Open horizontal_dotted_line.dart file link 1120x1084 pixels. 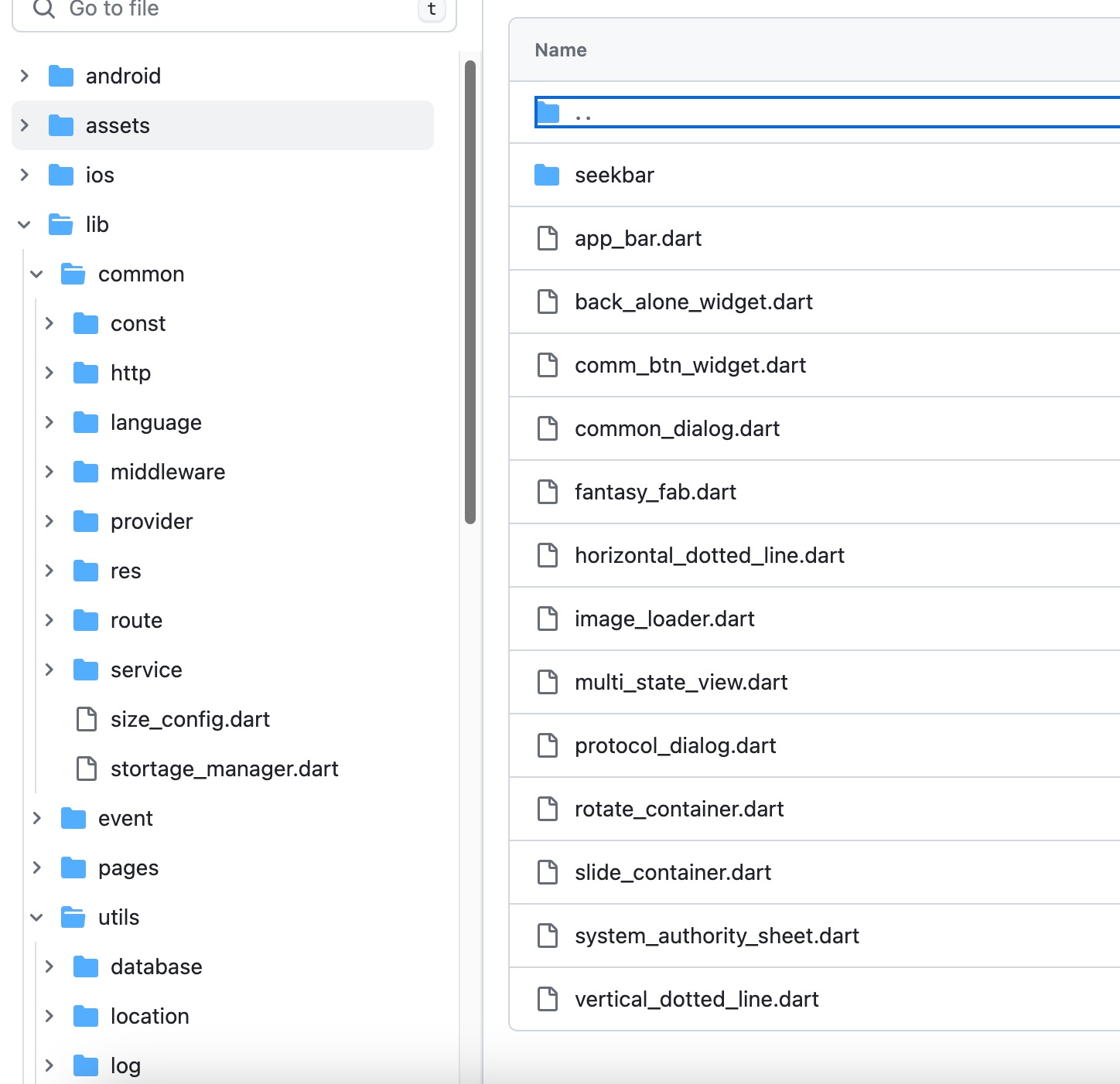point(709,555)
